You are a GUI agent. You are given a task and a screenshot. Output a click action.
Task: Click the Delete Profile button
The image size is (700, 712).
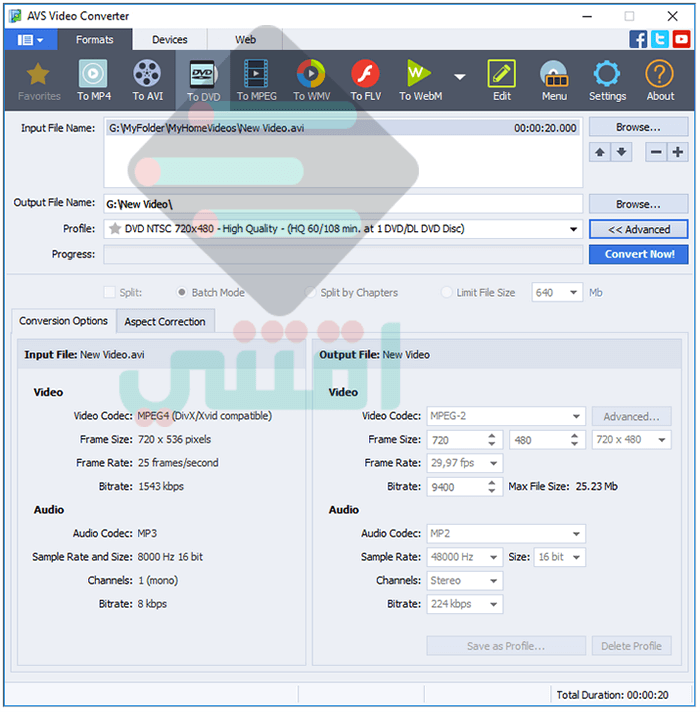(x=631, y=646)
